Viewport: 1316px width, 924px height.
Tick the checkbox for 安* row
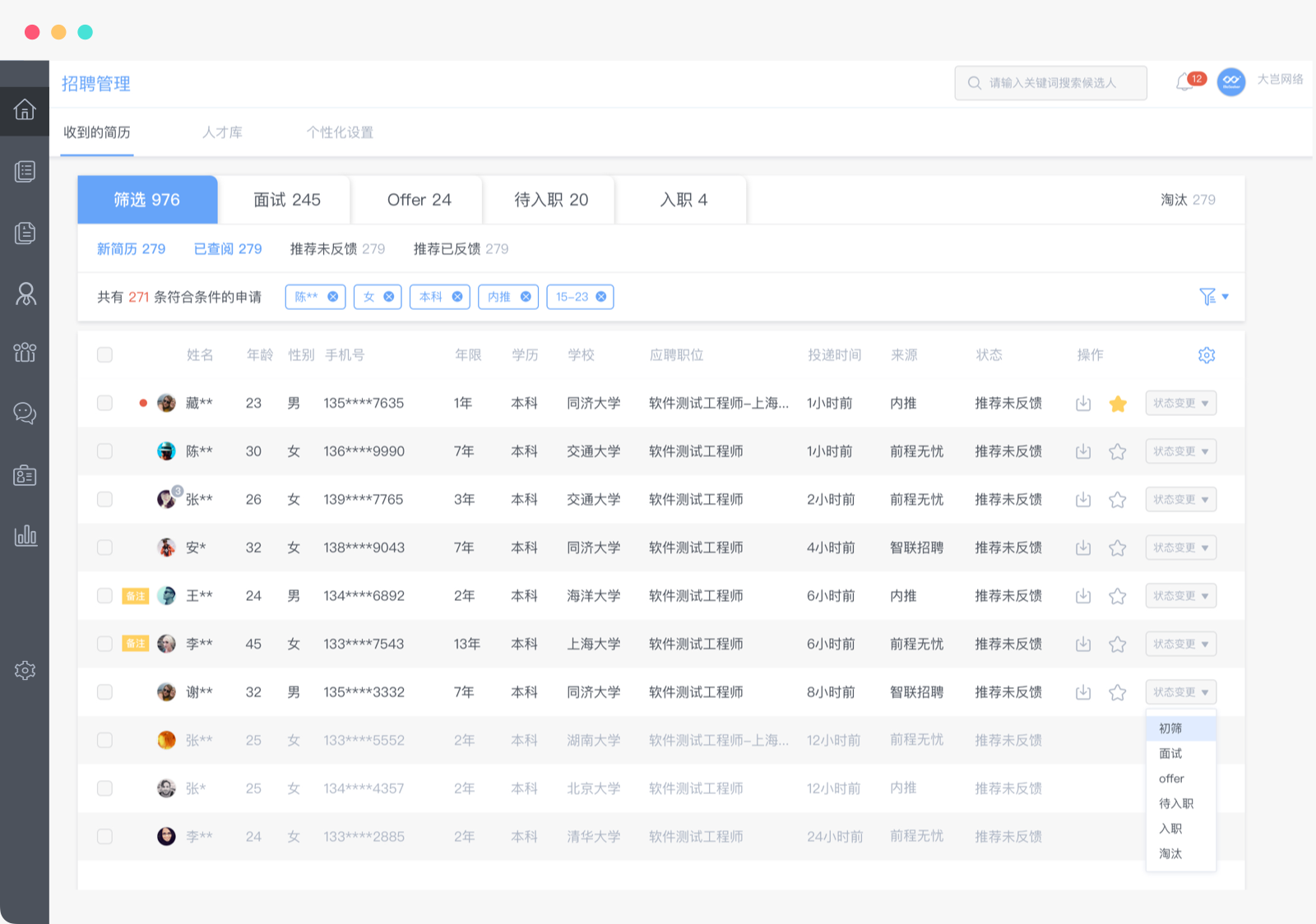coord(104,547)
